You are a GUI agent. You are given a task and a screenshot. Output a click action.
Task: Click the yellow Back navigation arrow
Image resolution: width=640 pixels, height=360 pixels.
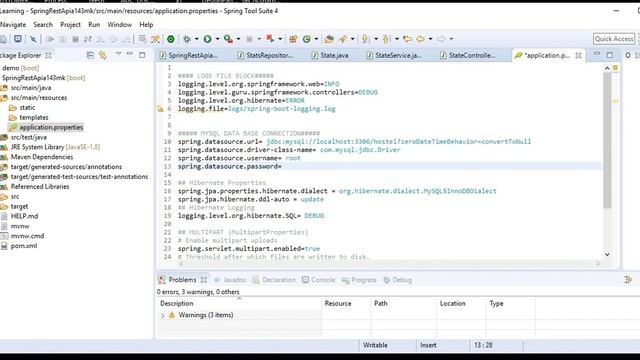click(x=420, y=39)
